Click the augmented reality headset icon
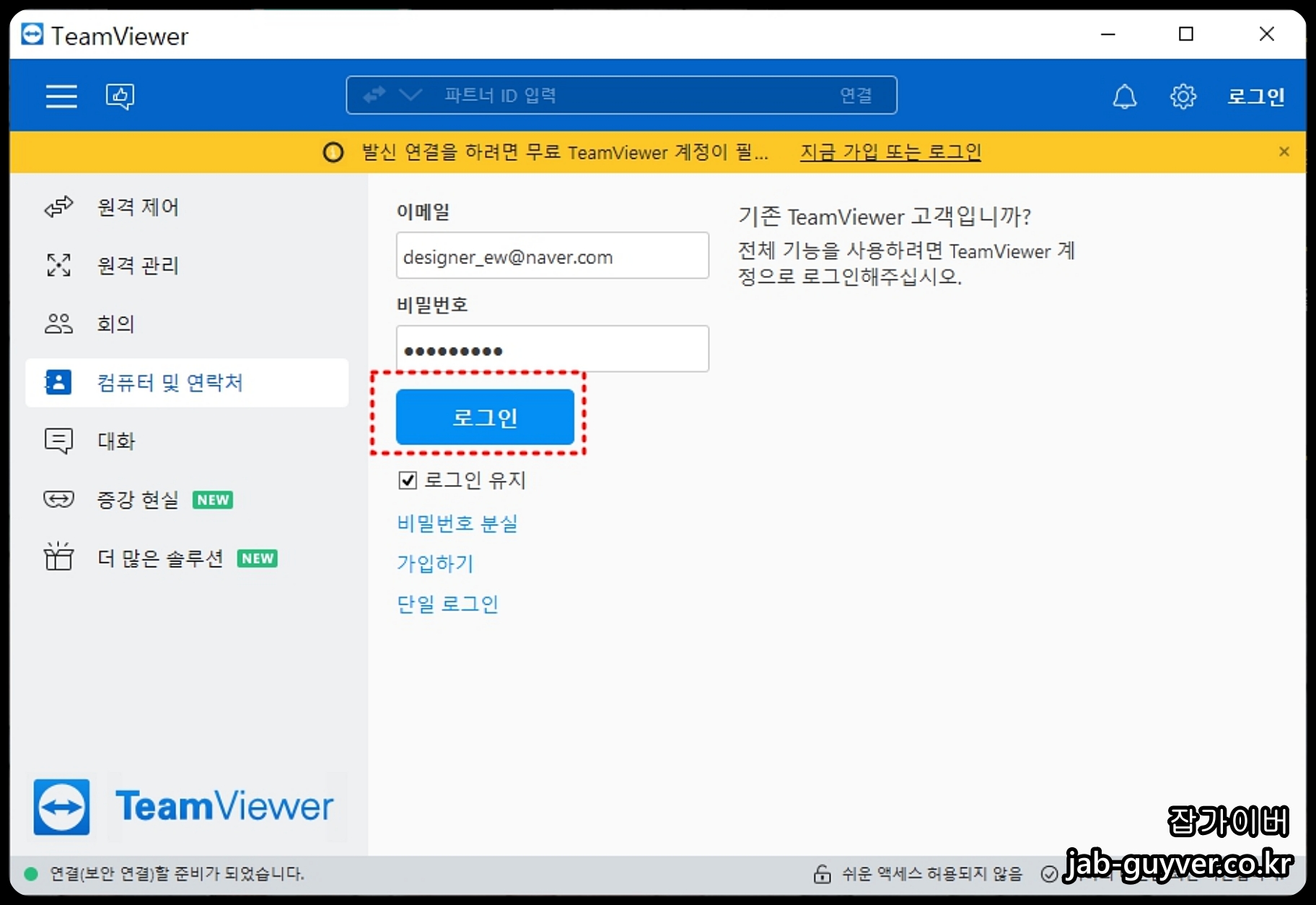 pyautogui.click(x=58, y=499)
